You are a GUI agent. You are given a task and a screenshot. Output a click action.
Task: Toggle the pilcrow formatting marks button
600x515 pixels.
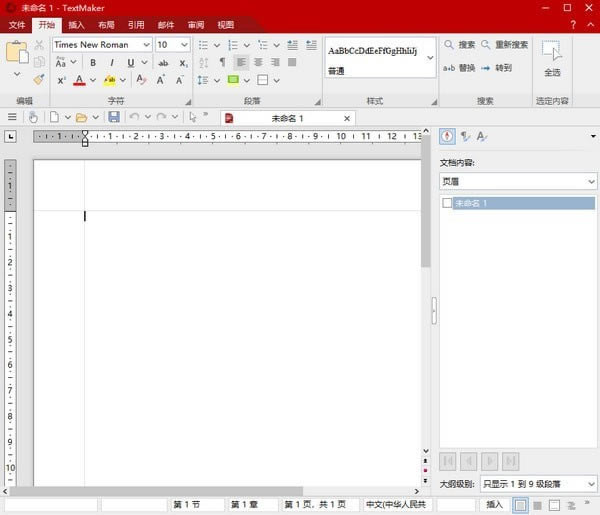coord(222,63)
